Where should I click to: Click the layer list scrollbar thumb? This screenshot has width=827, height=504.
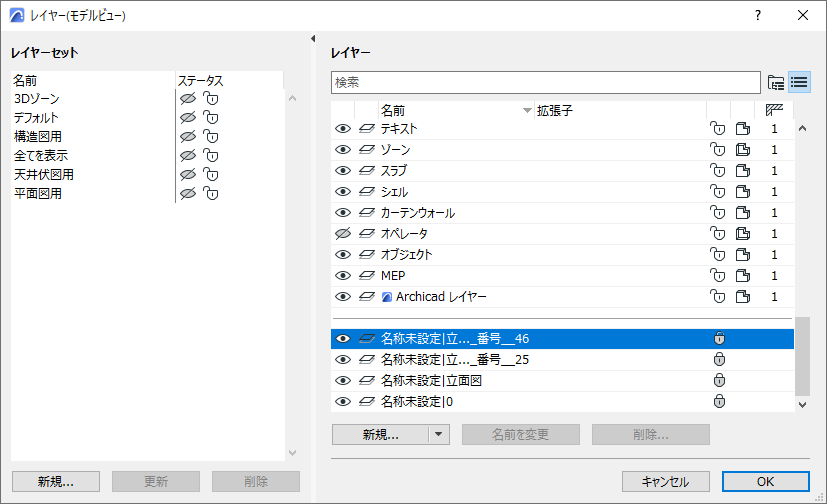tap(802, 356)
